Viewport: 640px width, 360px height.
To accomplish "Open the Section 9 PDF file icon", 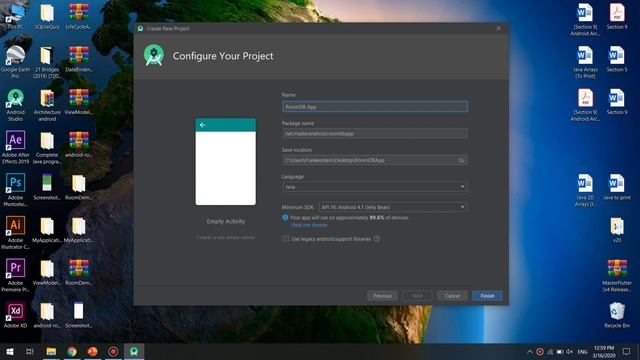I will click(617, 16).
